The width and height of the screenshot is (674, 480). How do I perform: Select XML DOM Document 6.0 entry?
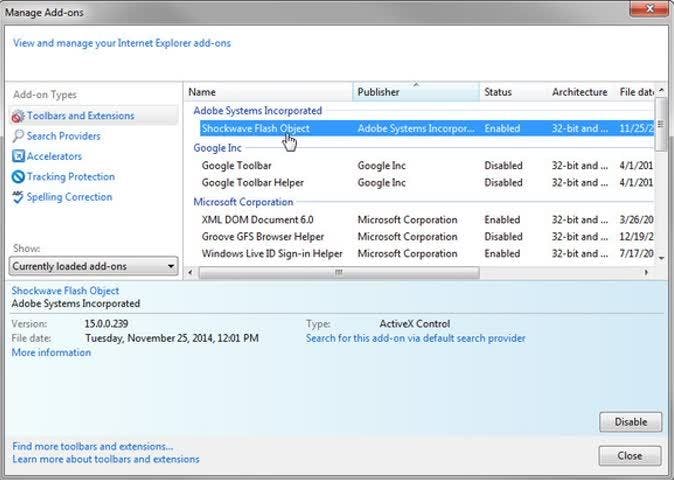point(257,220)
